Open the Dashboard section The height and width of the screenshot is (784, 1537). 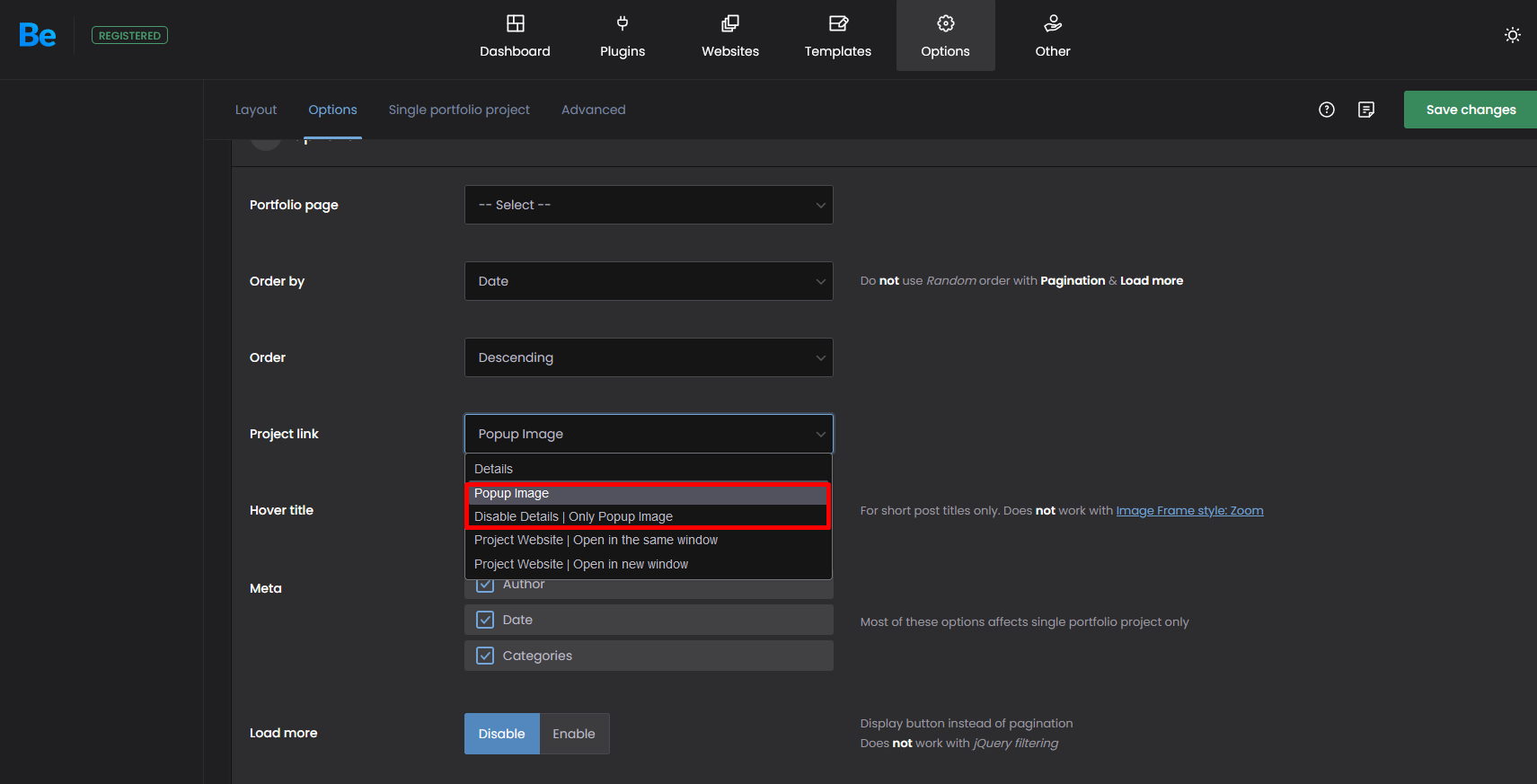click(515, 36)
